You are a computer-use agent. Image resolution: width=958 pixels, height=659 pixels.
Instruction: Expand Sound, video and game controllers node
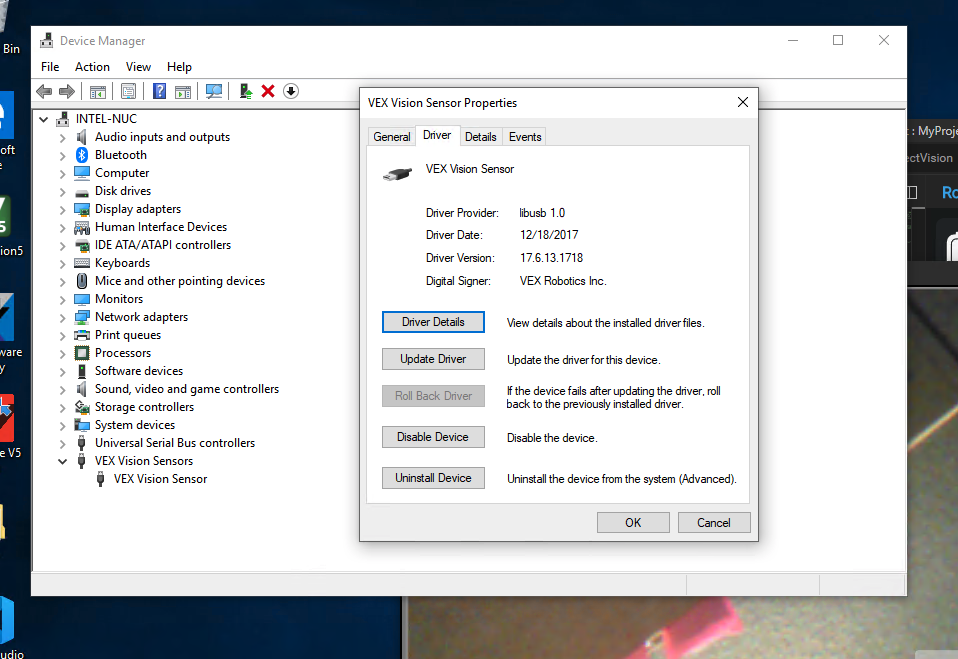point(62,390)
